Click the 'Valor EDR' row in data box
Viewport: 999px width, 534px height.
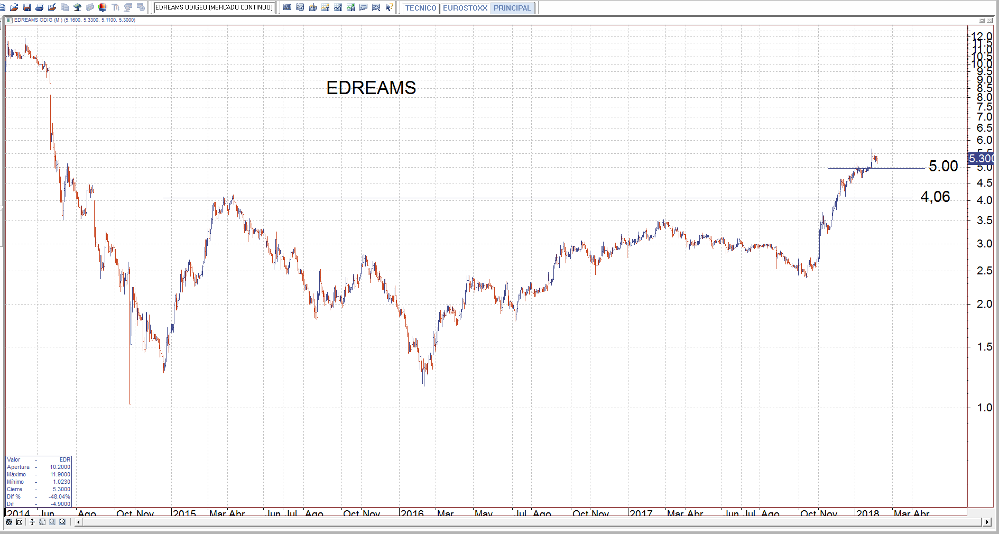(x=38, y=459)
